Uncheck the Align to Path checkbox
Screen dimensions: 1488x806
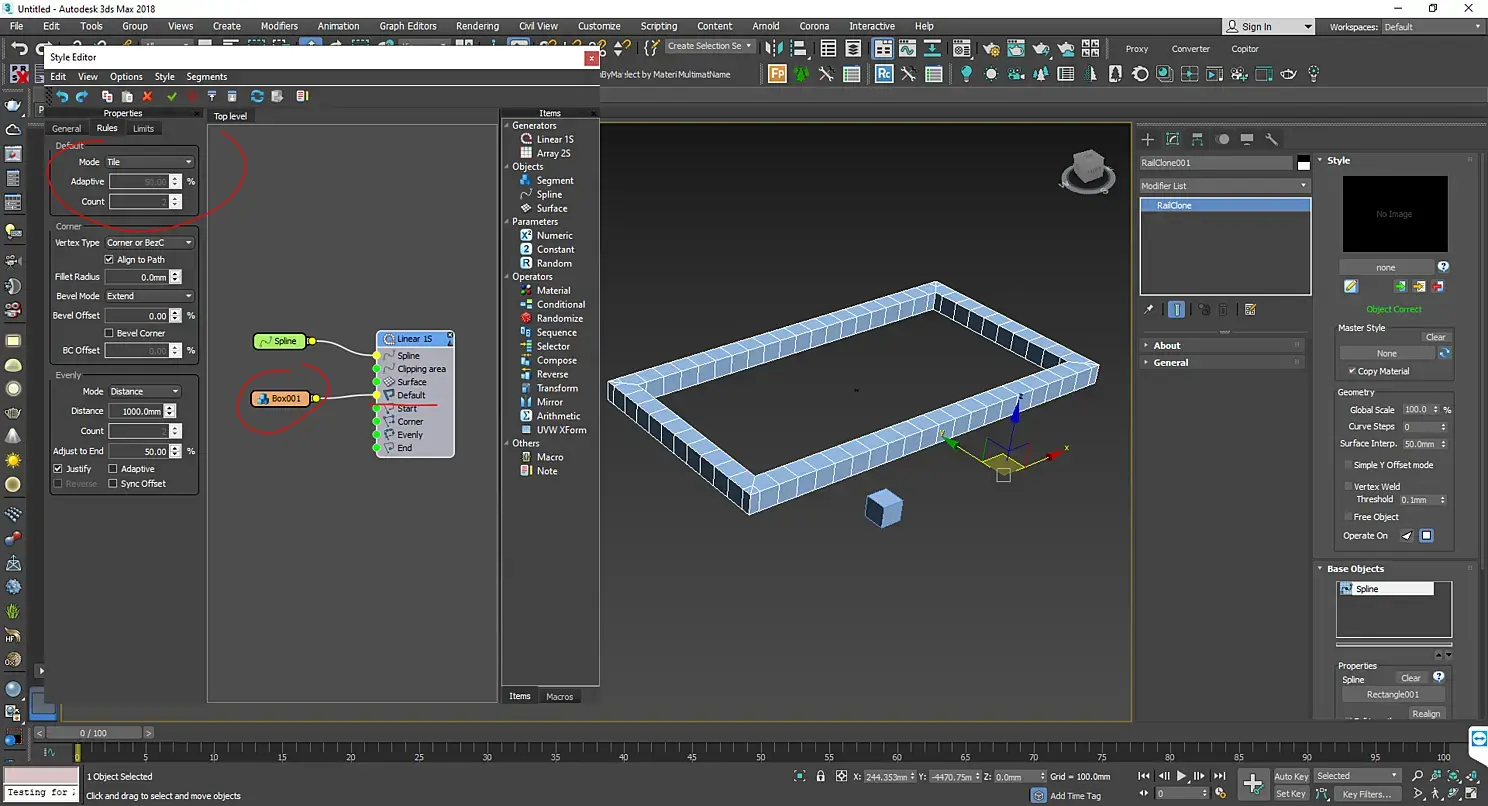(109, 260)
